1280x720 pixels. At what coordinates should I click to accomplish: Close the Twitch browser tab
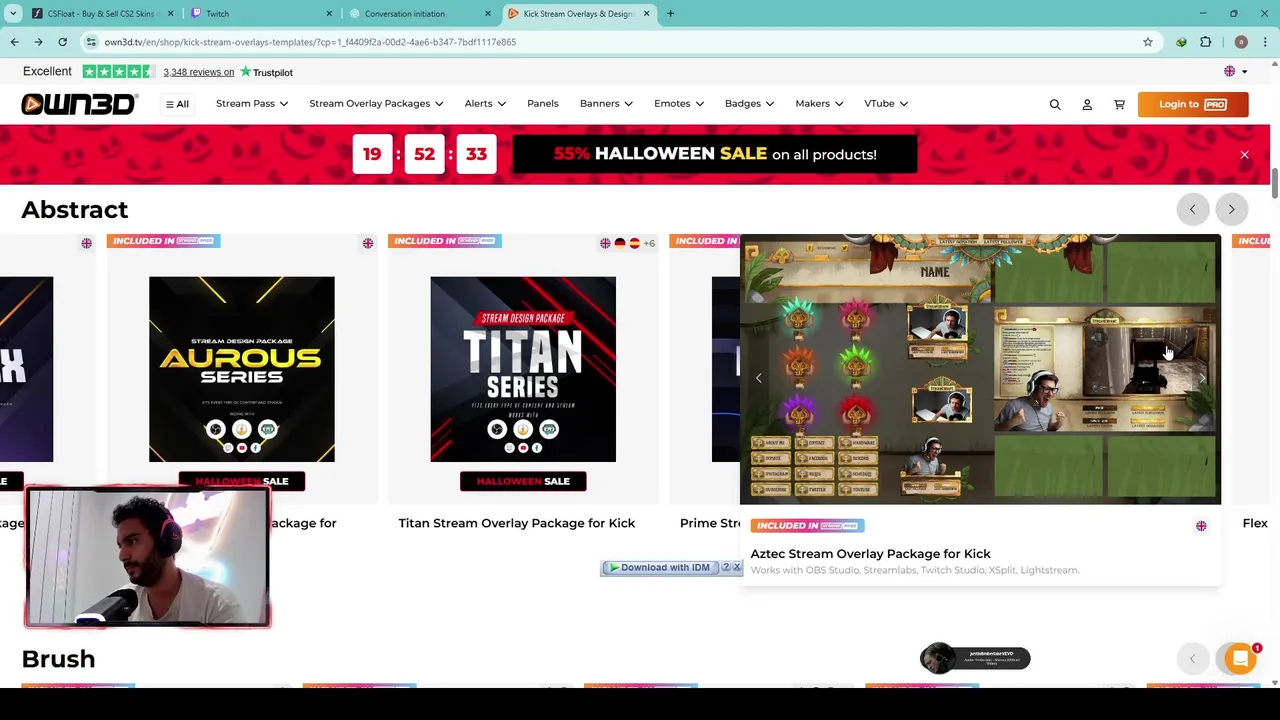click(329, 13)
